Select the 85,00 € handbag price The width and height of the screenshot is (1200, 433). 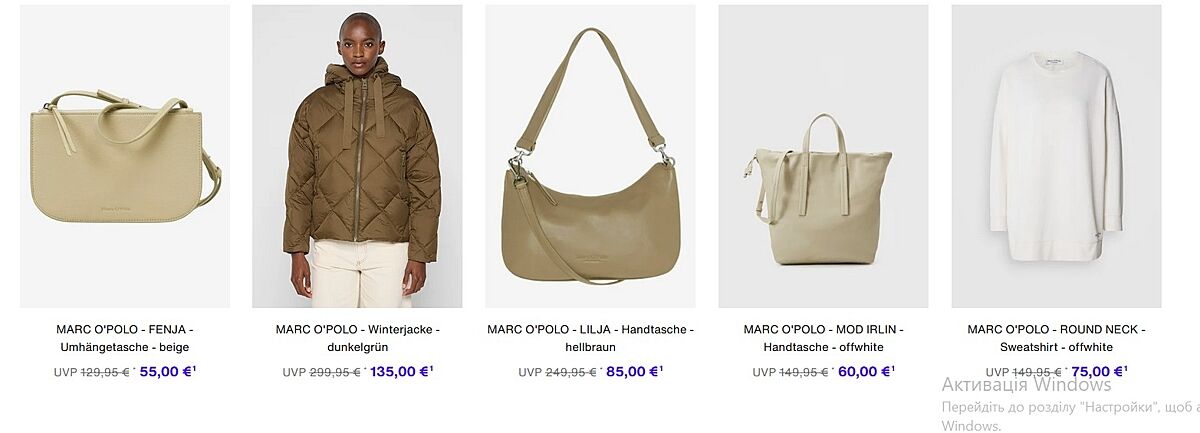tap(633, 372)
